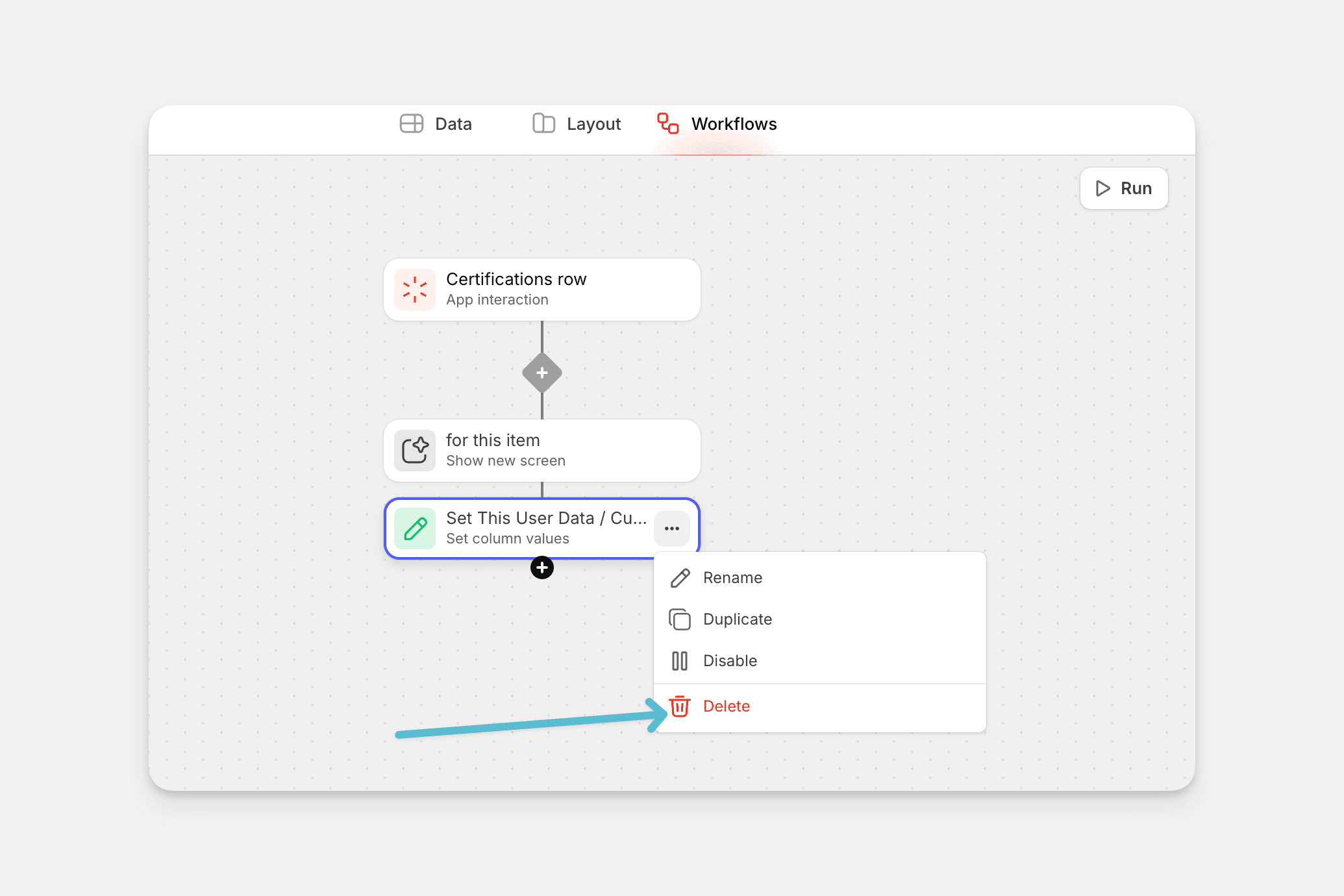Click the Show new screen action icon

point(415,451)
